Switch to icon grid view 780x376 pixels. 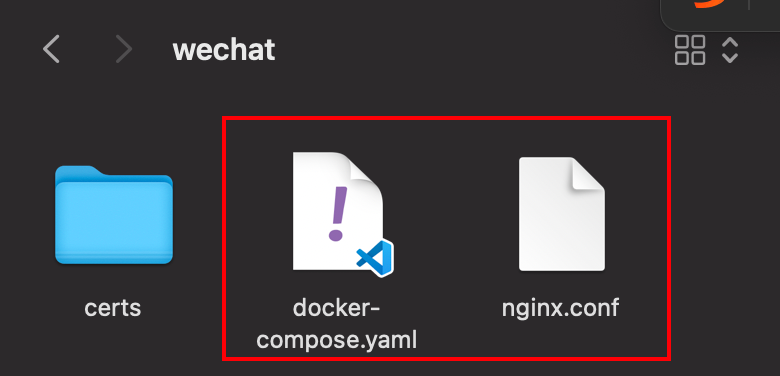689,50
